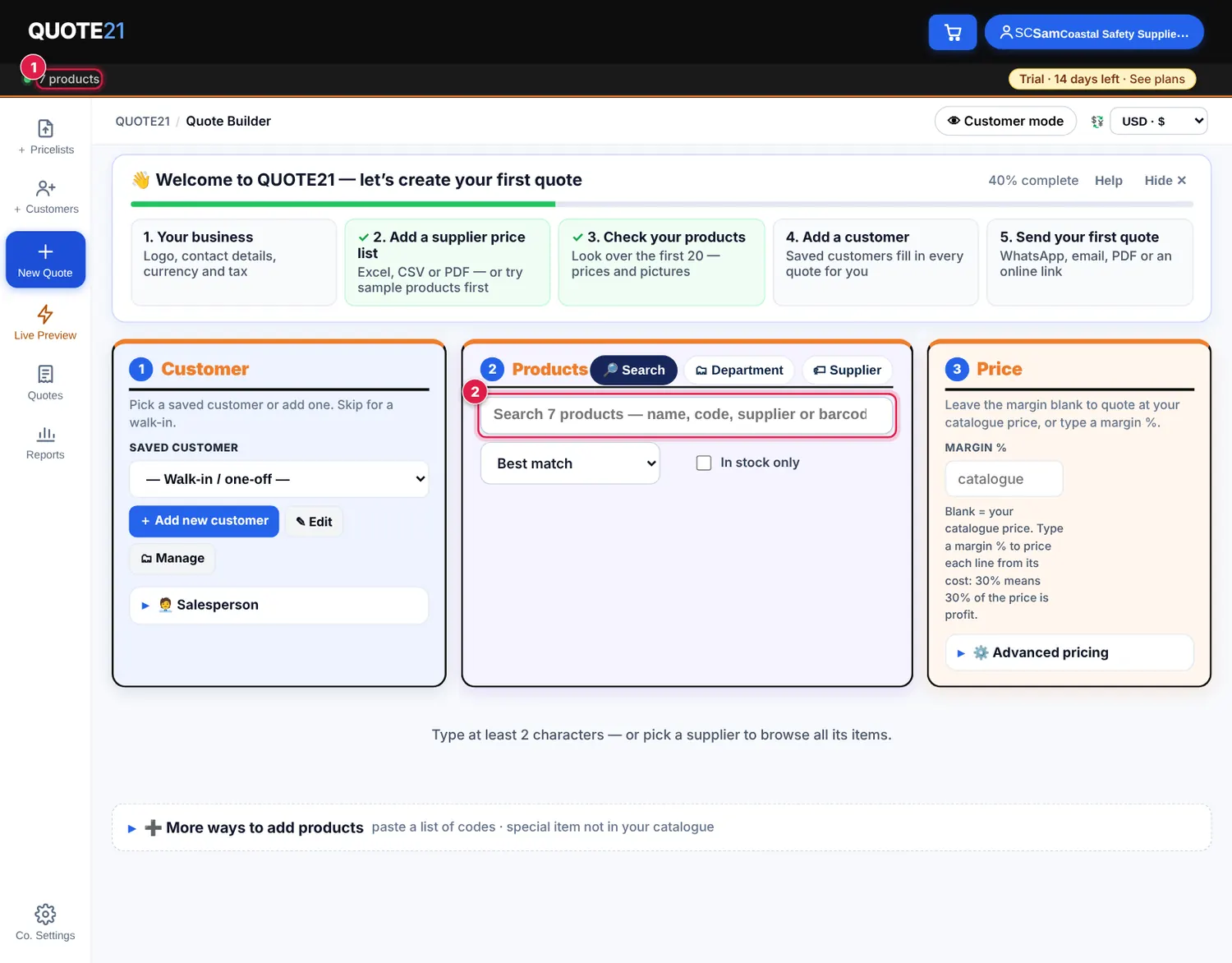Screen dimensions: 1232x963
Task: Open the Help link in the welcome panel
Action: tap(1109, 180)
